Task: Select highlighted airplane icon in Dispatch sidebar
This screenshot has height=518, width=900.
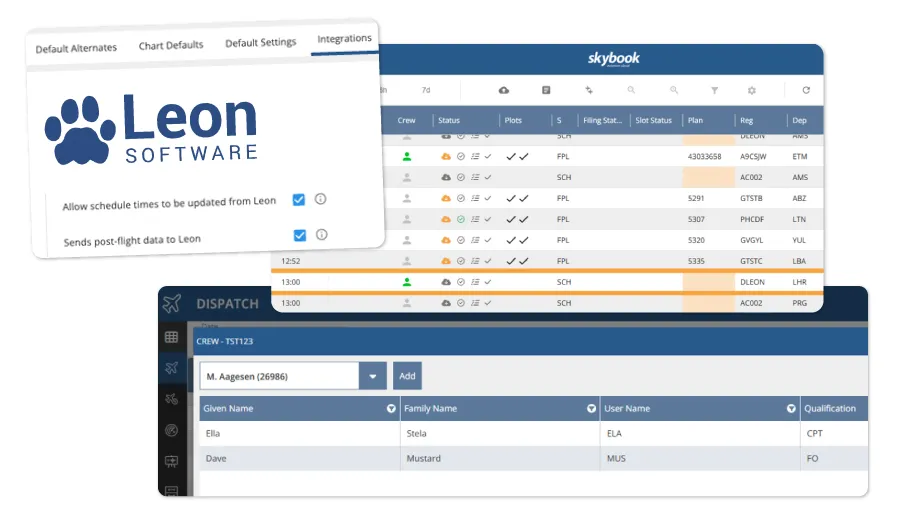Action: [171, 368]
